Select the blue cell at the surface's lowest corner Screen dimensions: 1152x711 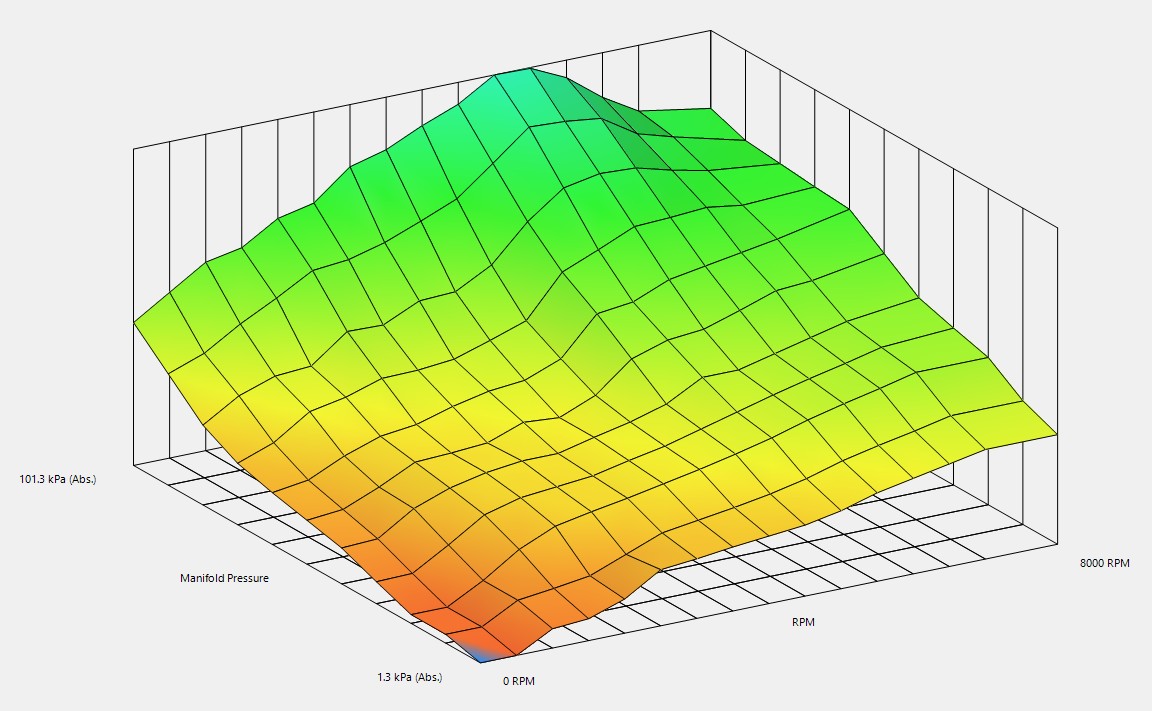tap(481, 653)
